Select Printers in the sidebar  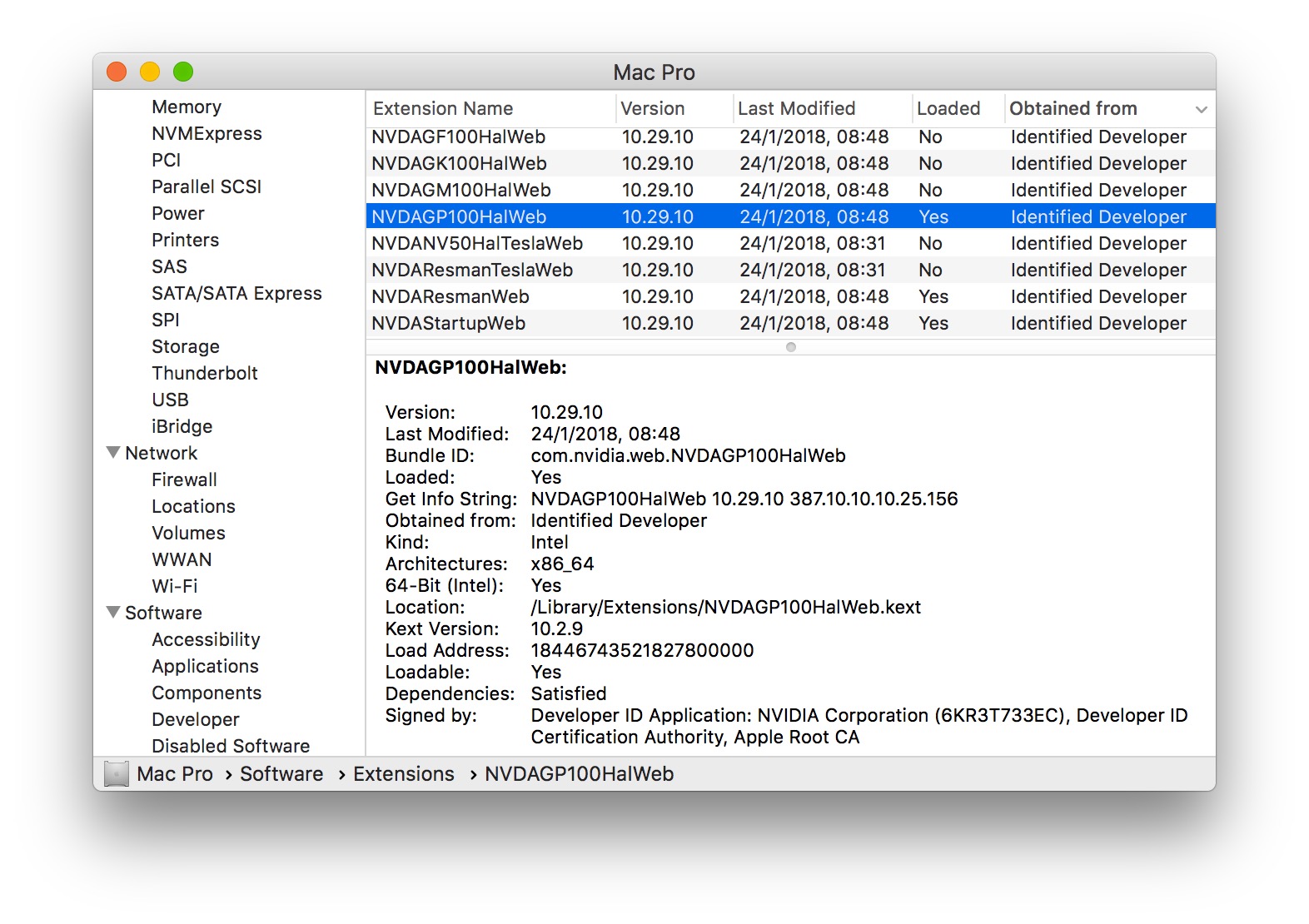click(x=186, y=240)
